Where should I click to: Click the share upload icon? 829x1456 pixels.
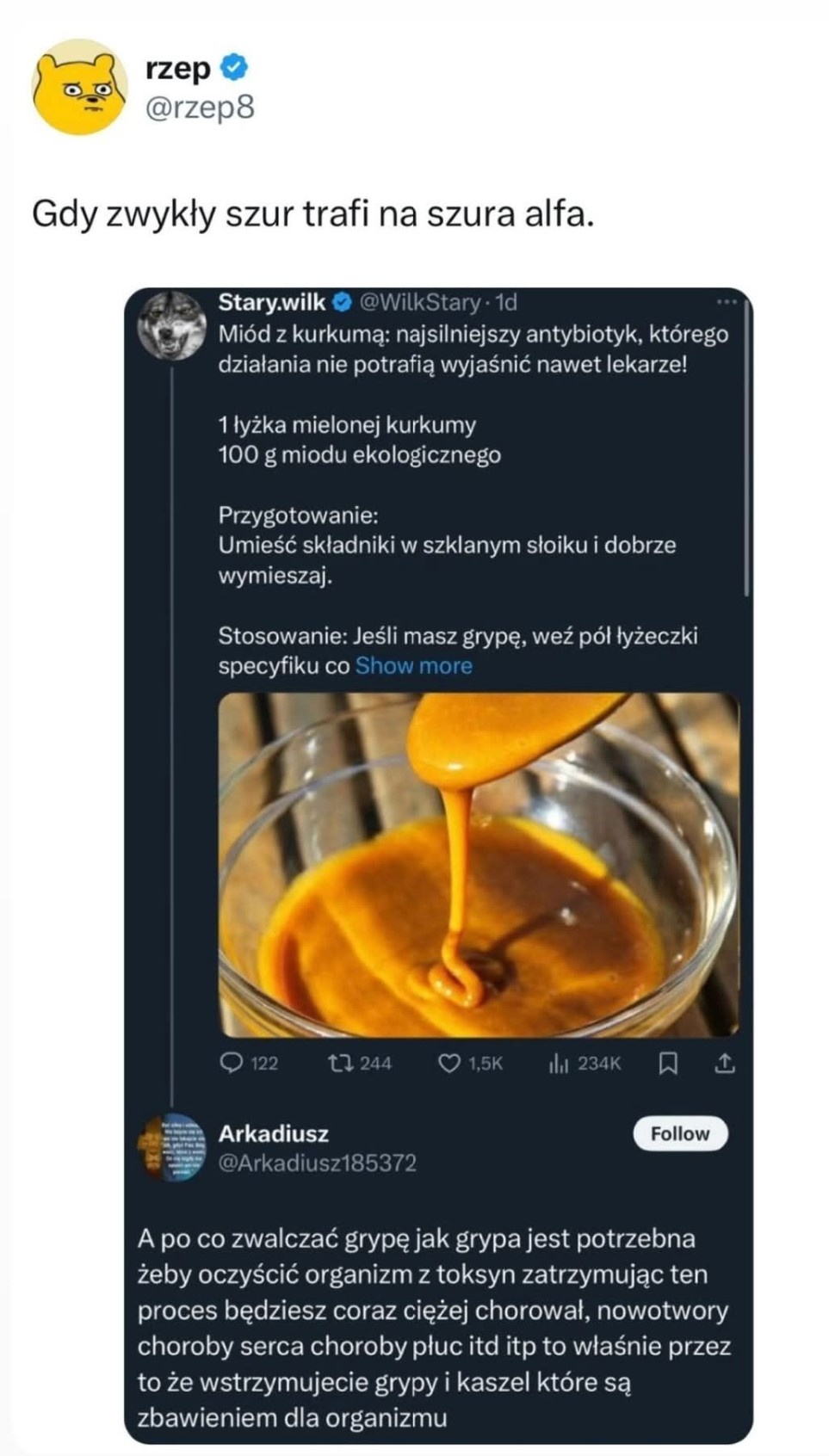click(725, 1064)
